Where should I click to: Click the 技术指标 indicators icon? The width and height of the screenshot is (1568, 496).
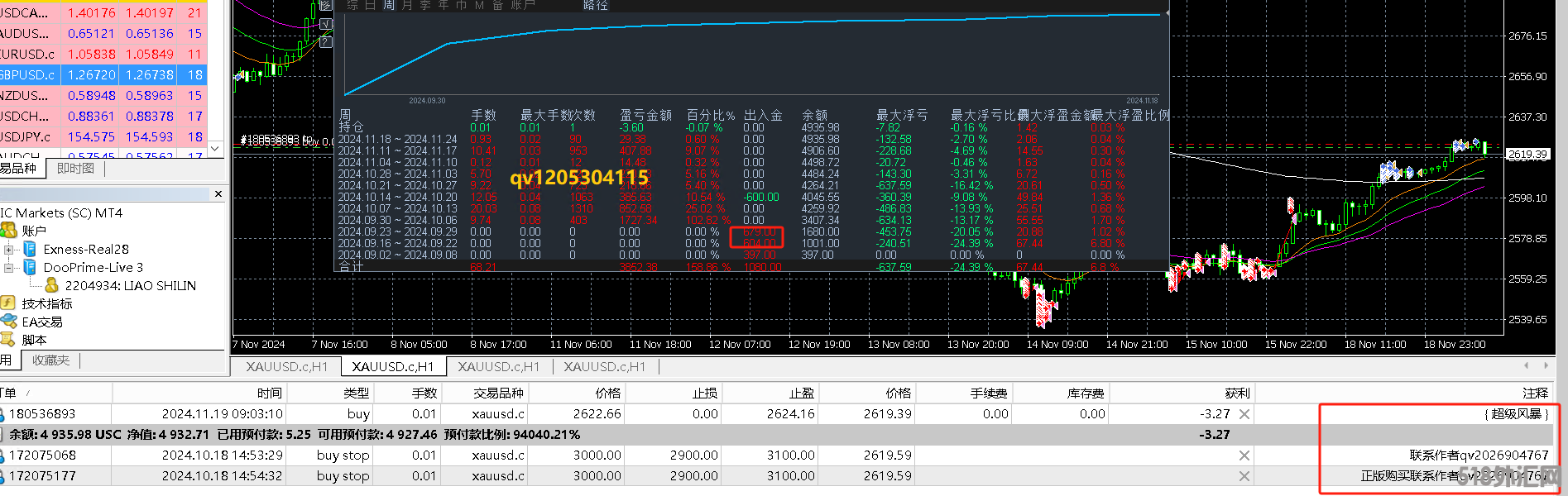click(8, 303)
